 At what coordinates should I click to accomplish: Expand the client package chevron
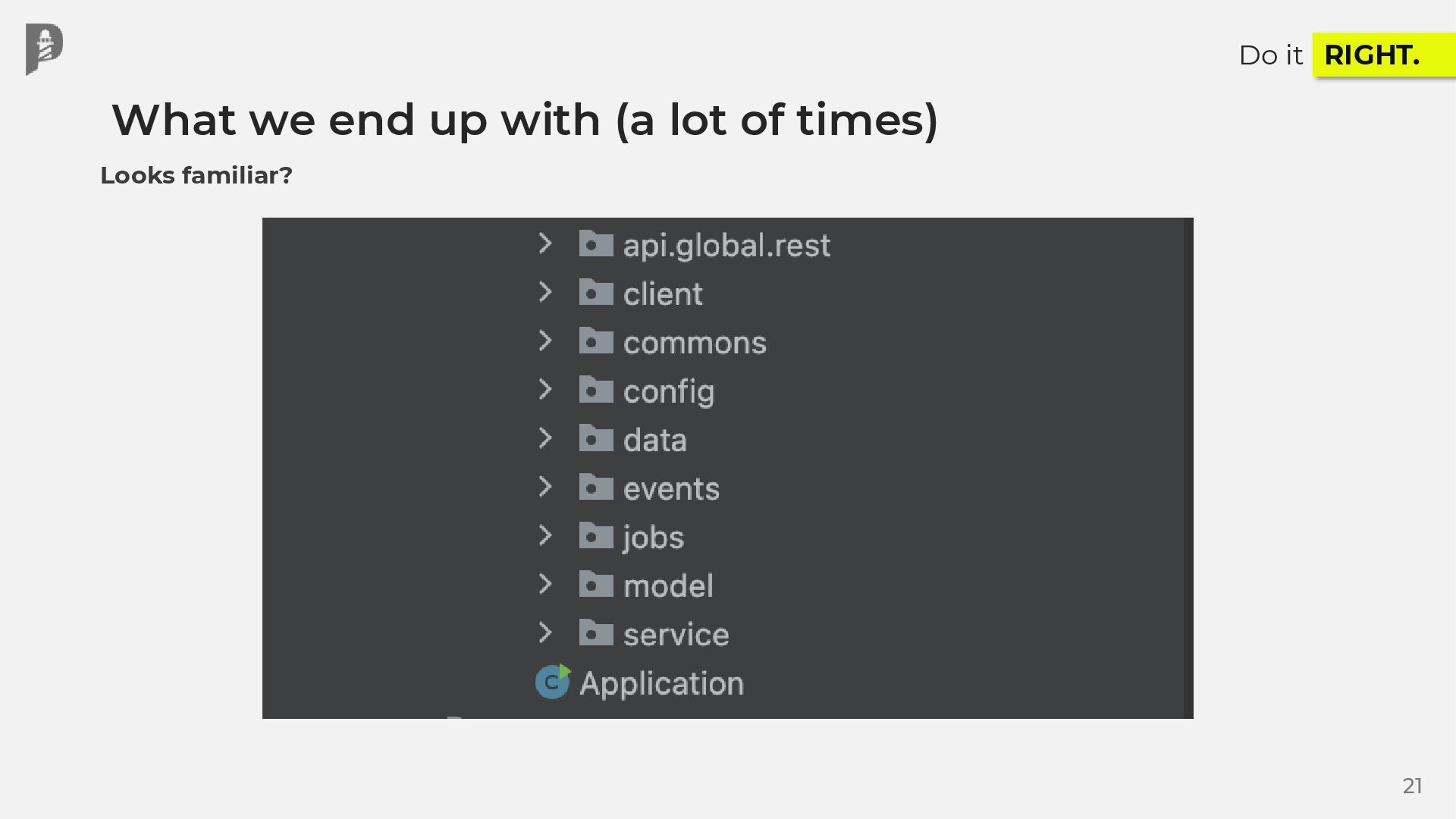pyautogui.click(x=544, y=292)
